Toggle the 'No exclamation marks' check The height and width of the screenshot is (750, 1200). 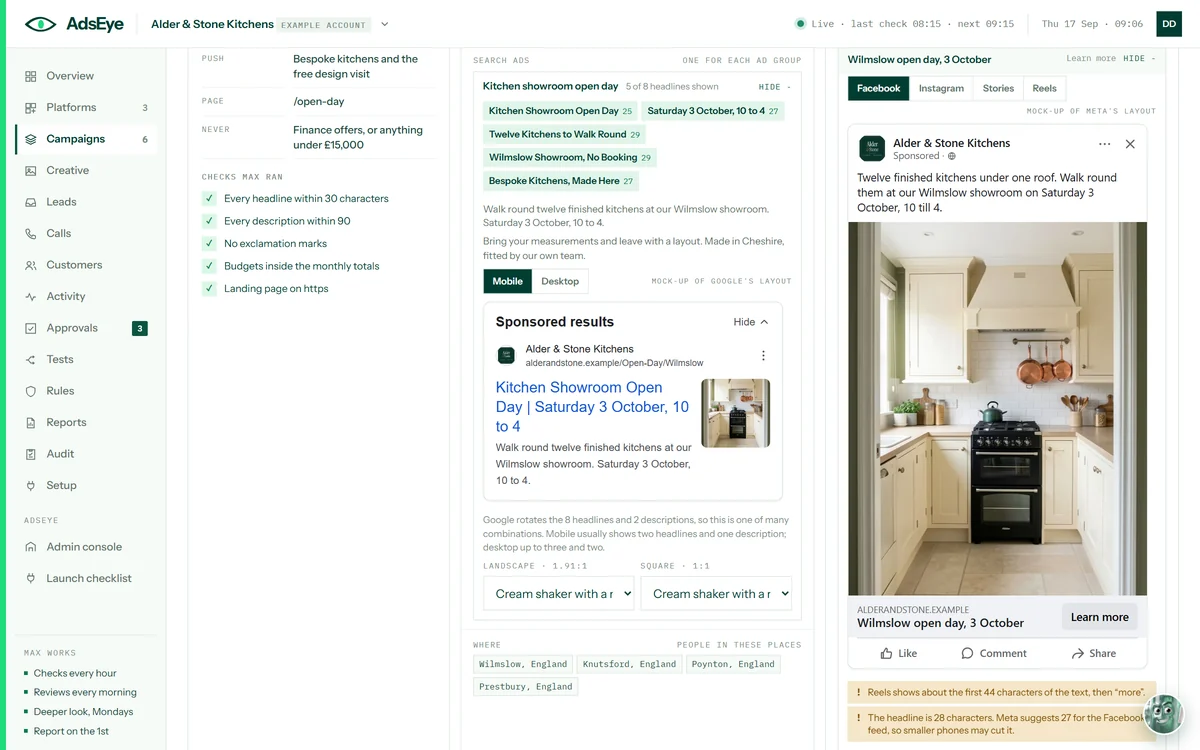(209, 243)
